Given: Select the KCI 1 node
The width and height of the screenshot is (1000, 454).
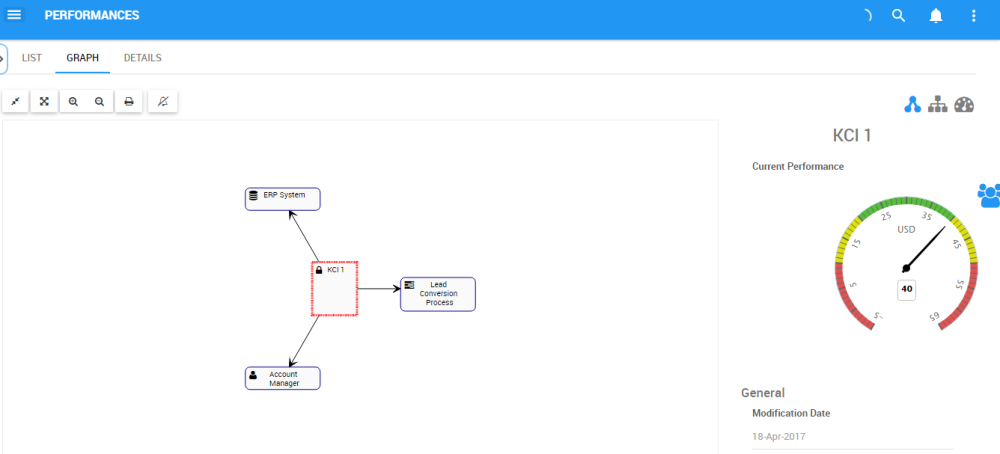Looking at the screenshot, I should 334,288.
